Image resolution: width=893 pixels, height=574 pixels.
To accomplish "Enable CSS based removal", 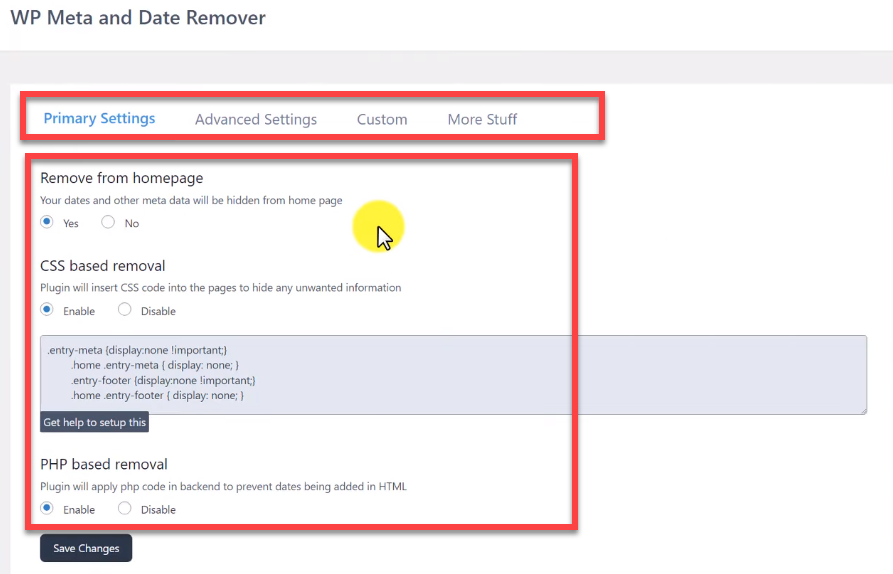I will [x=47, y=310].
